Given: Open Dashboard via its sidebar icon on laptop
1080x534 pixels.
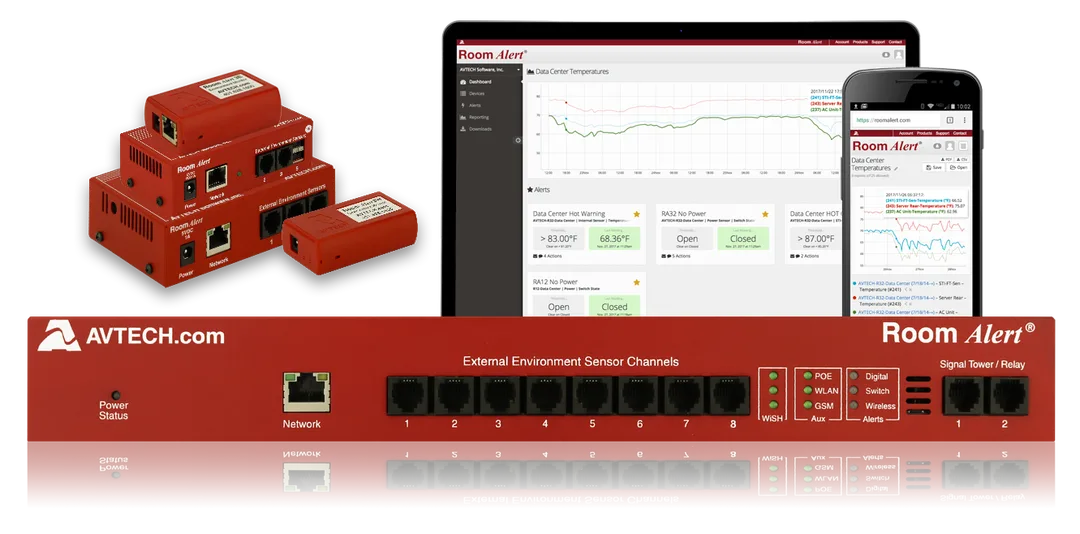Looking at the screenshot, I should click(x=463, y=82).
